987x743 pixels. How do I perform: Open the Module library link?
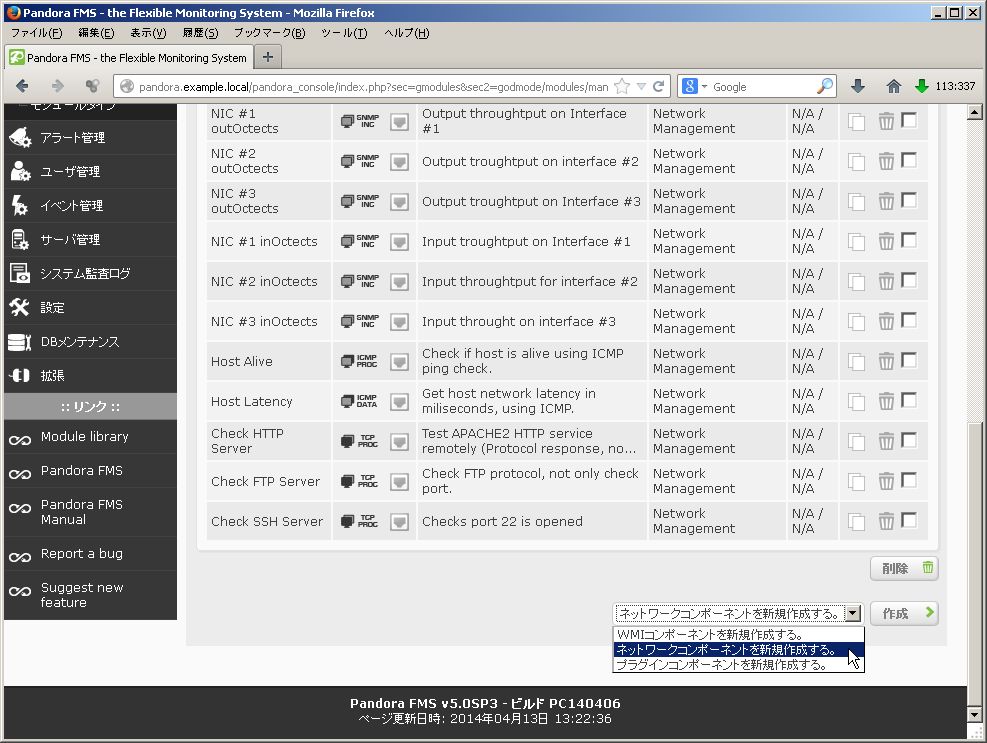84,436
